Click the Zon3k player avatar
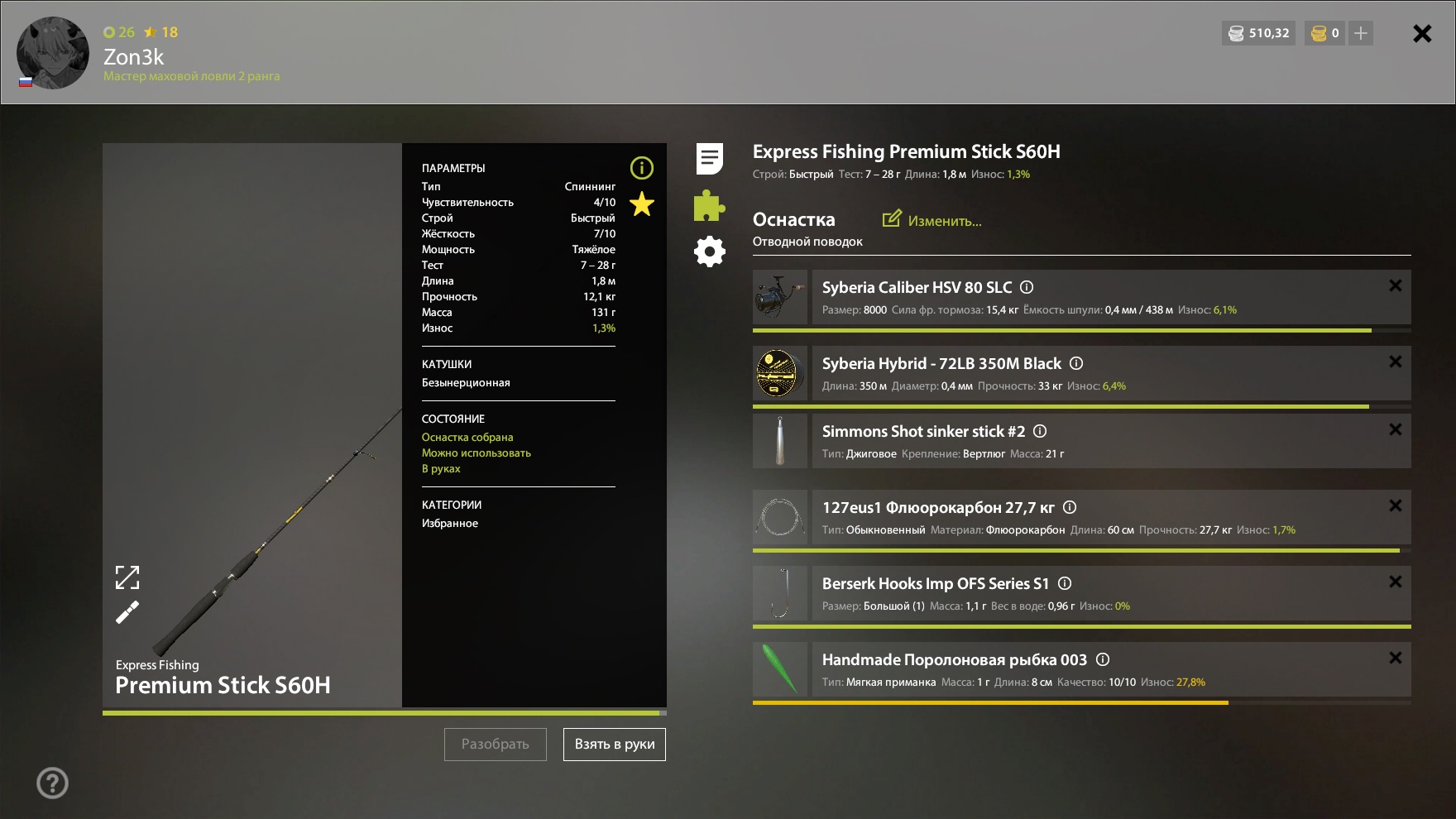 tap(53, 53)
